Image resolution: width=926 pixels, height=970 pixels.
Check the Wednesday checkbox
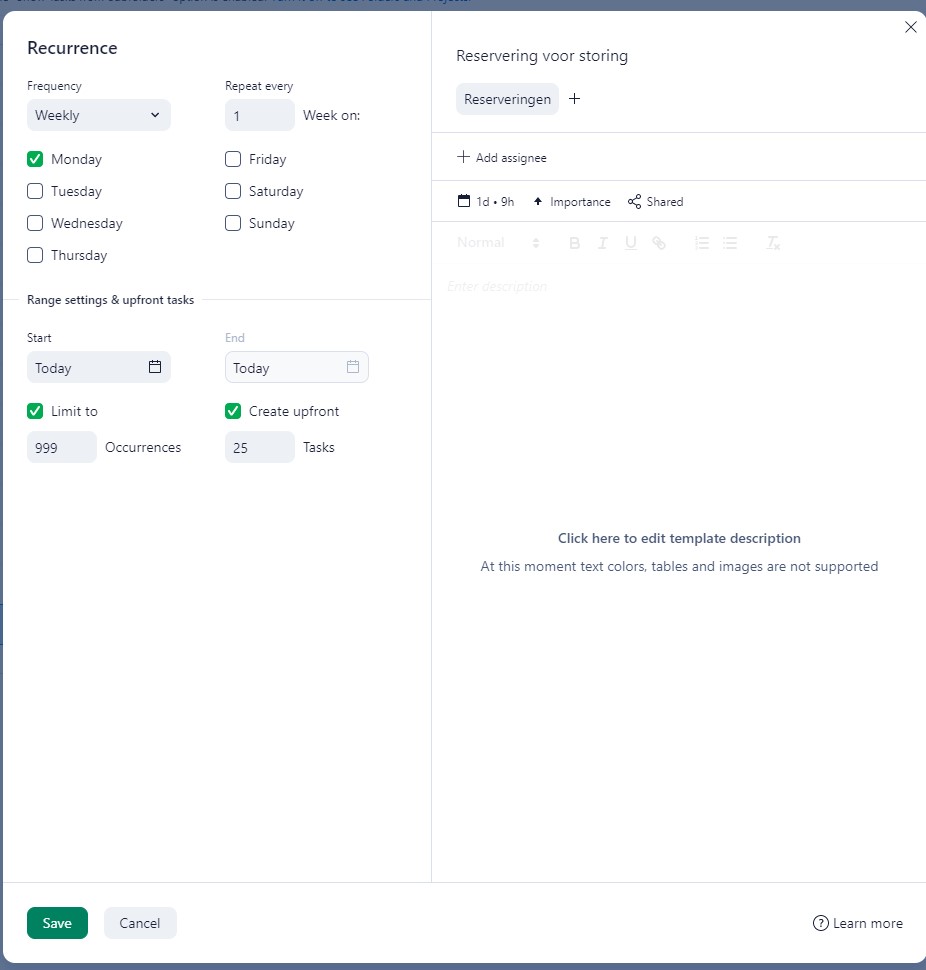click(x=35, y=223)
